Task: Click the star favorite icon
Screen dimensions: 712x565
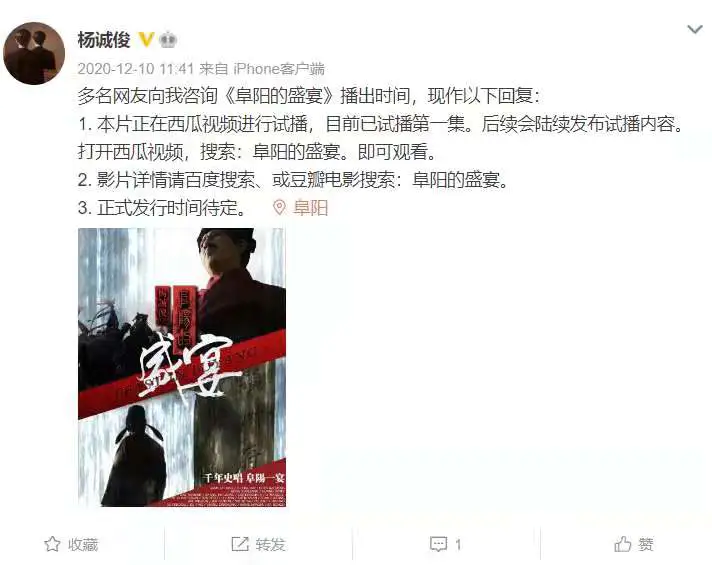Action: [52, 544]
